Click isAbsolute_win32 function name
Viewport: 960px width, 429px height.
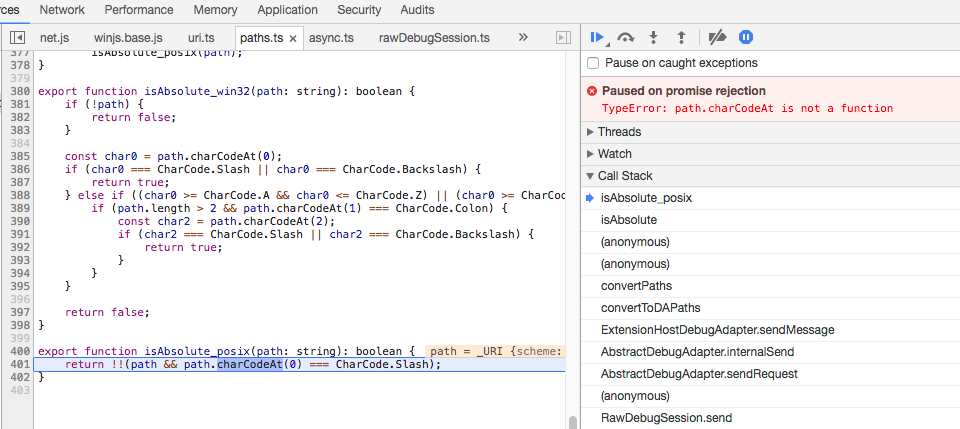pyautogui.click(x=197, y=91)
